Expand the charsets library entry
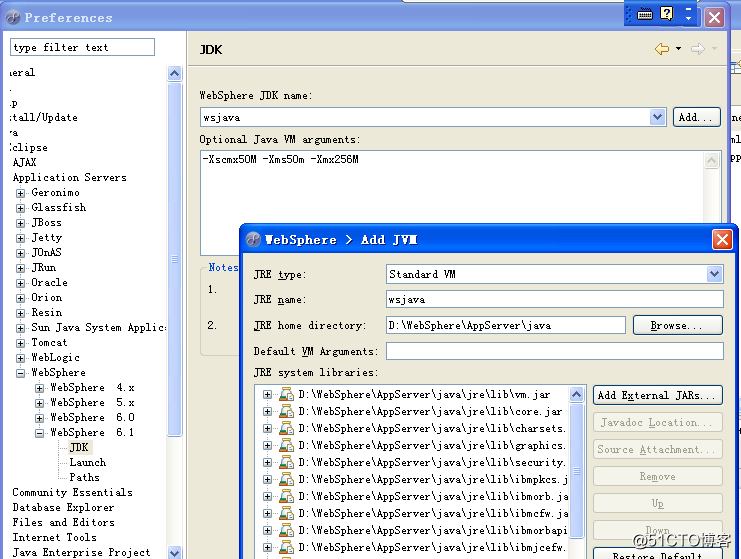 (x=267, y=428)
